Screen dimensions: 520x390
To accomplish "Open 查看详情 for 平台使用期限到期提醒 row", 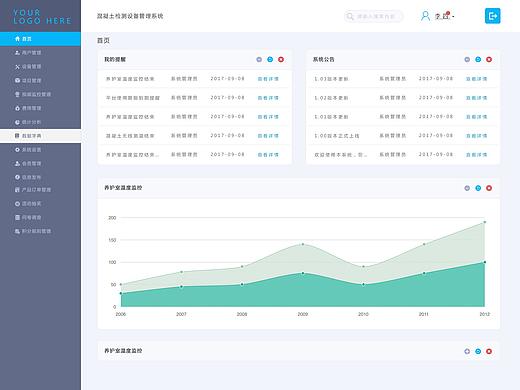I will click(268, 98).
